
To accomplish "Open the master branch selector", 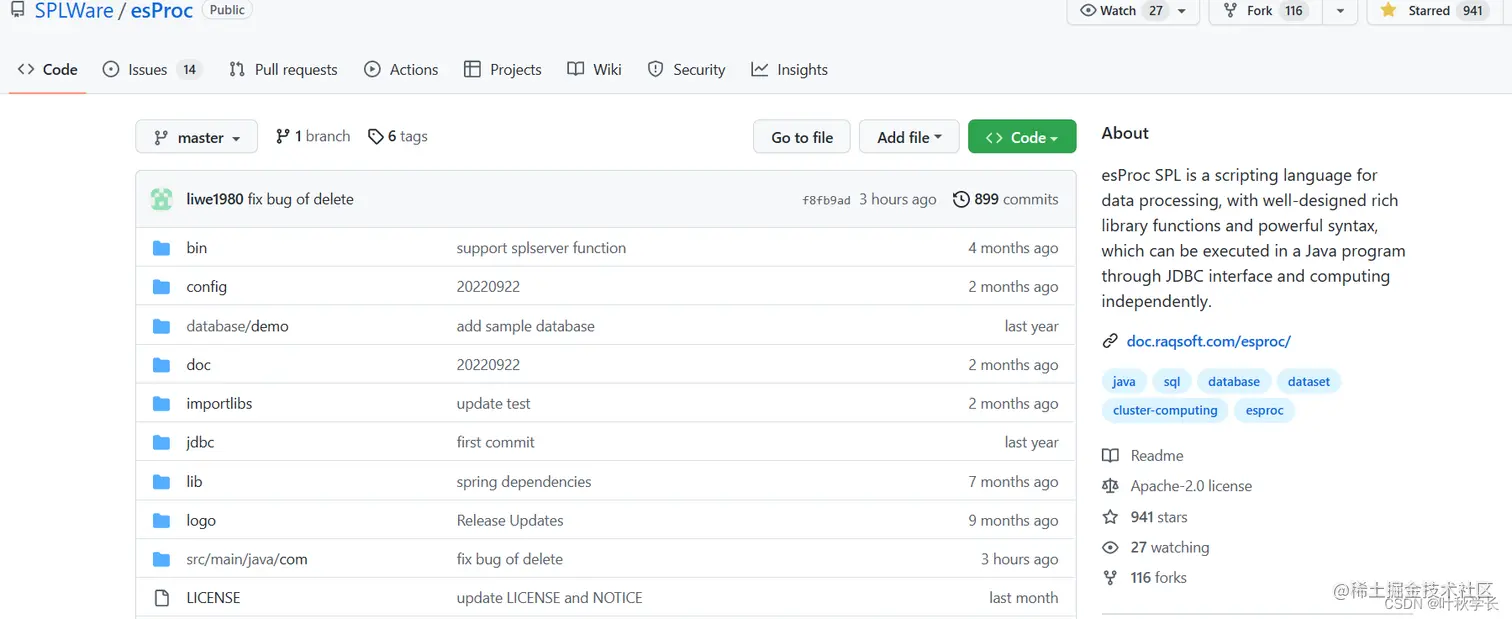I will point(197,137).
